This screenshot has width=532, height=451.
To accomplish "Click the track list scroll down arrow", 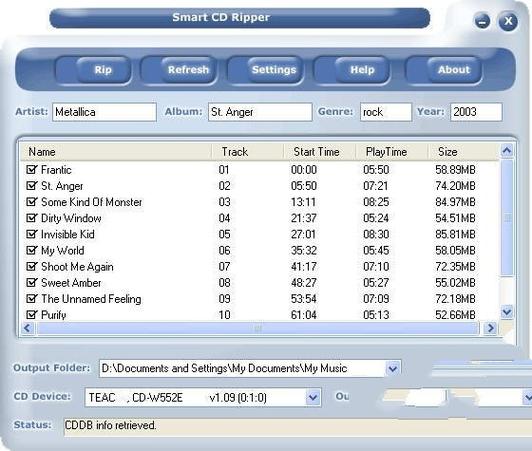I will [507, 312].
